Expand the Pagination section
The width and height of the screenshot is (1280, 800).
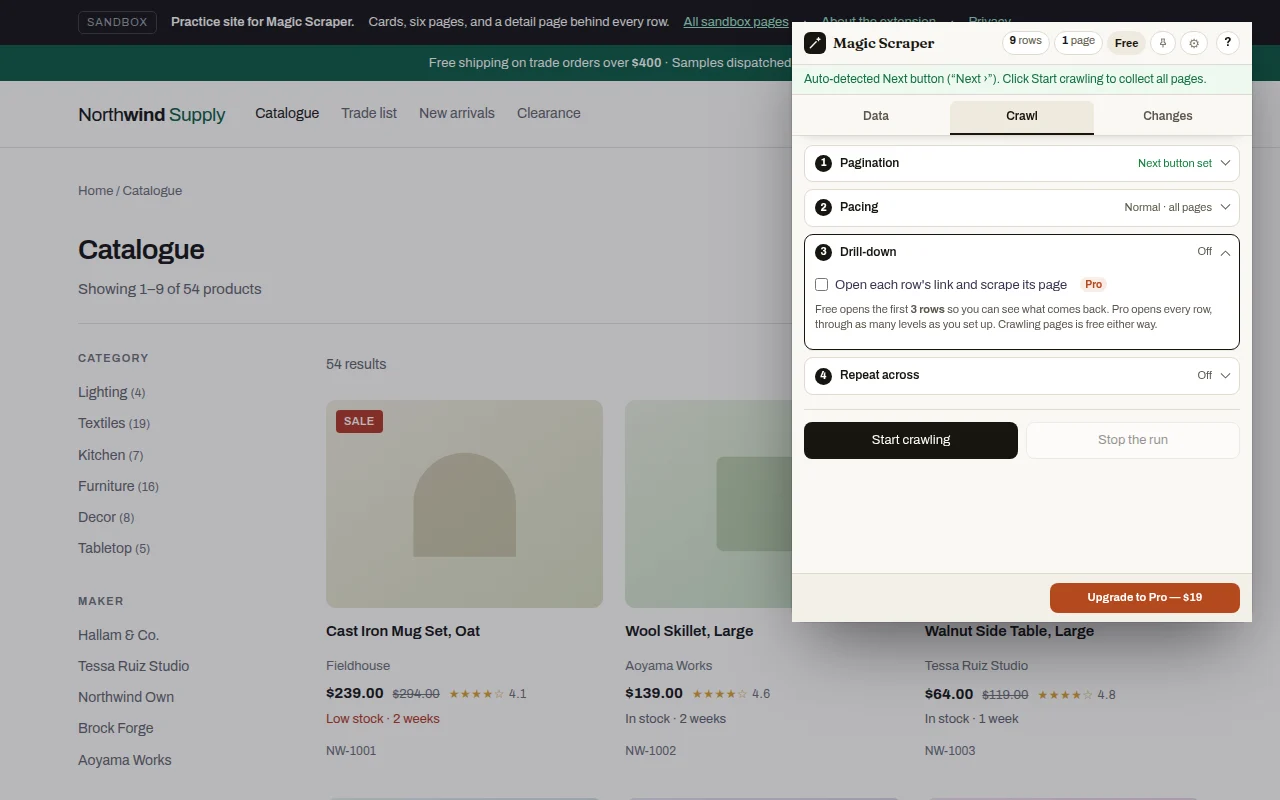pyautogui.click(x=1022, y=163)
